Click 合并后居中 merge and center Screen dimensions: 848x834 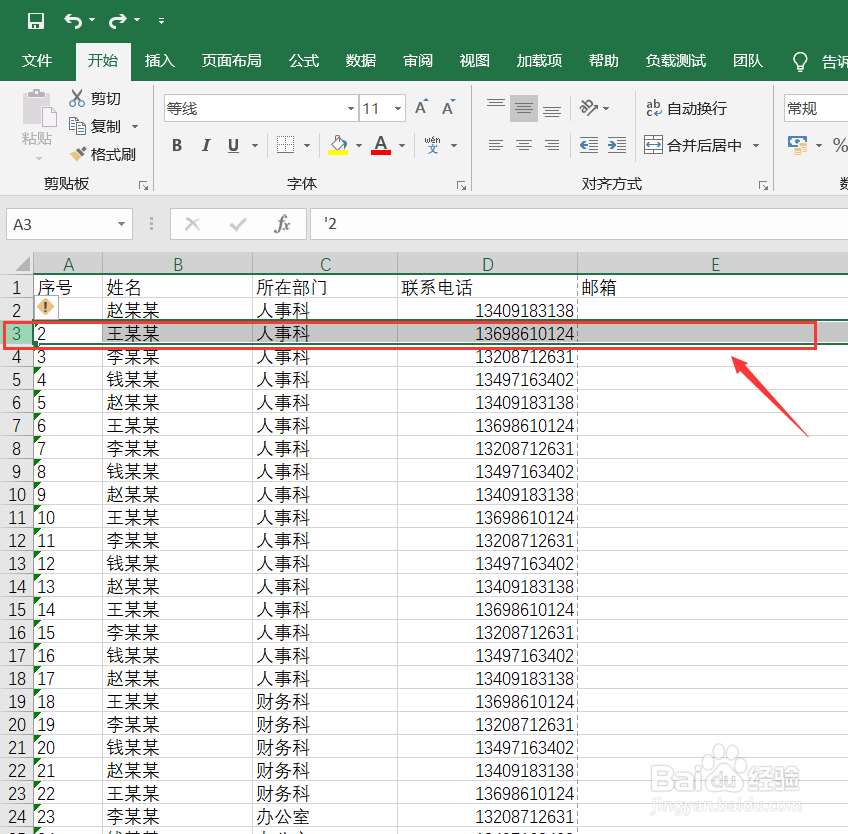point(693,145)
